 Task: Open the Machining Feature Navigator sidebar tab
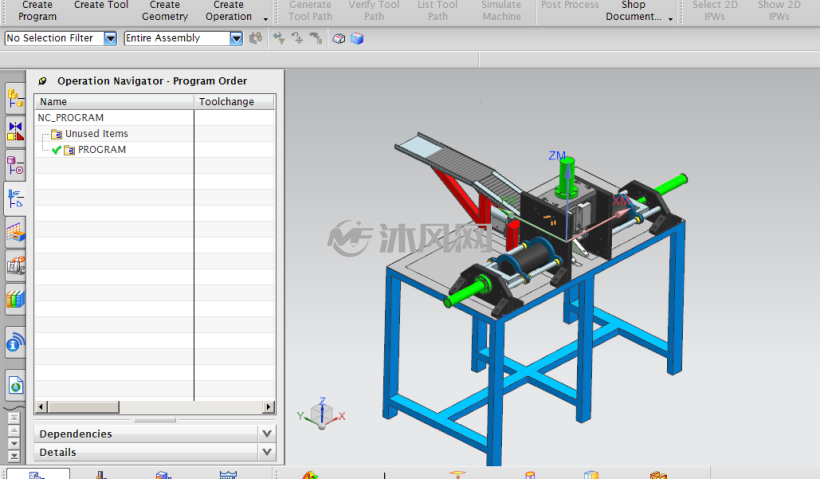[15, 232]
